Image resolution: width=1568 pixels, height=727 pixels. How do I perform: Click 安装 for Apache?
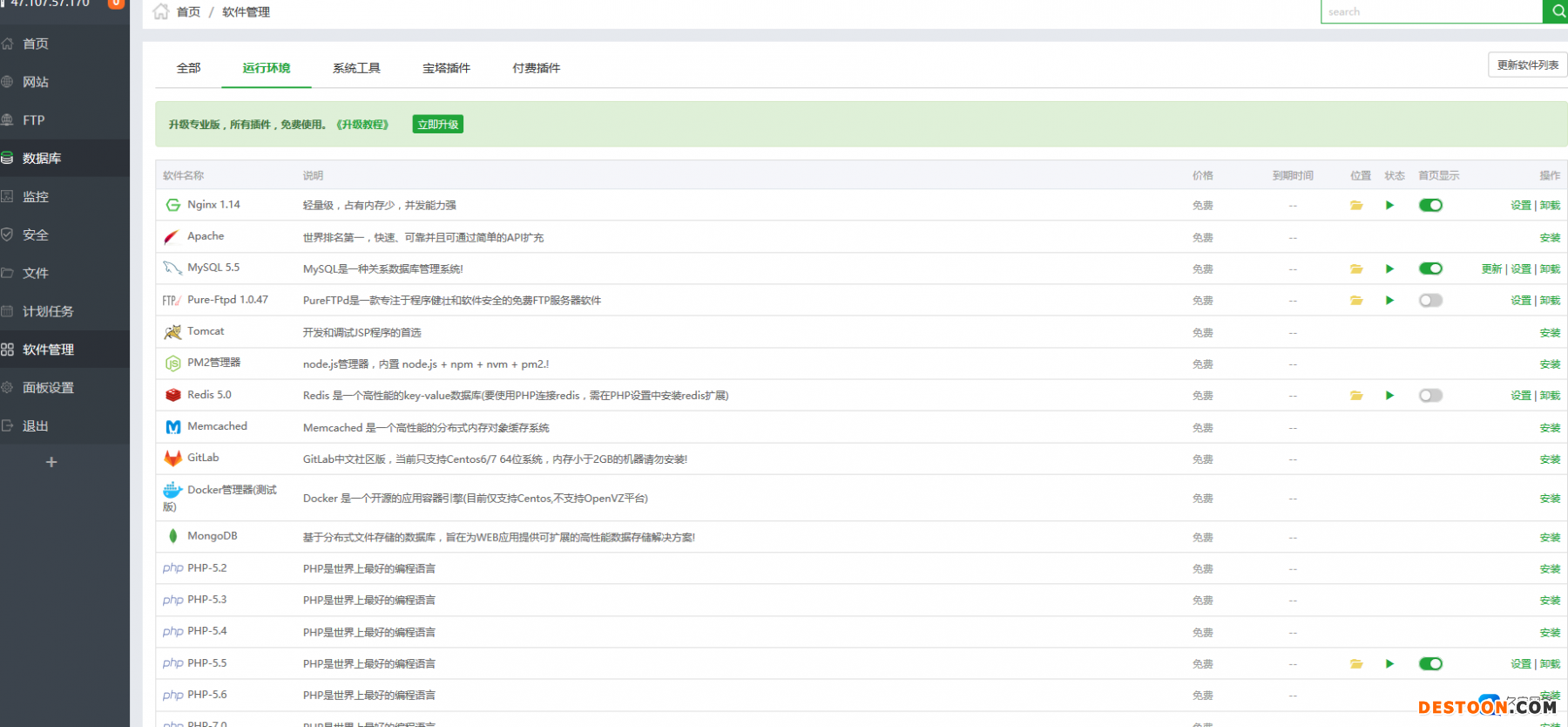pos(1550,238)
